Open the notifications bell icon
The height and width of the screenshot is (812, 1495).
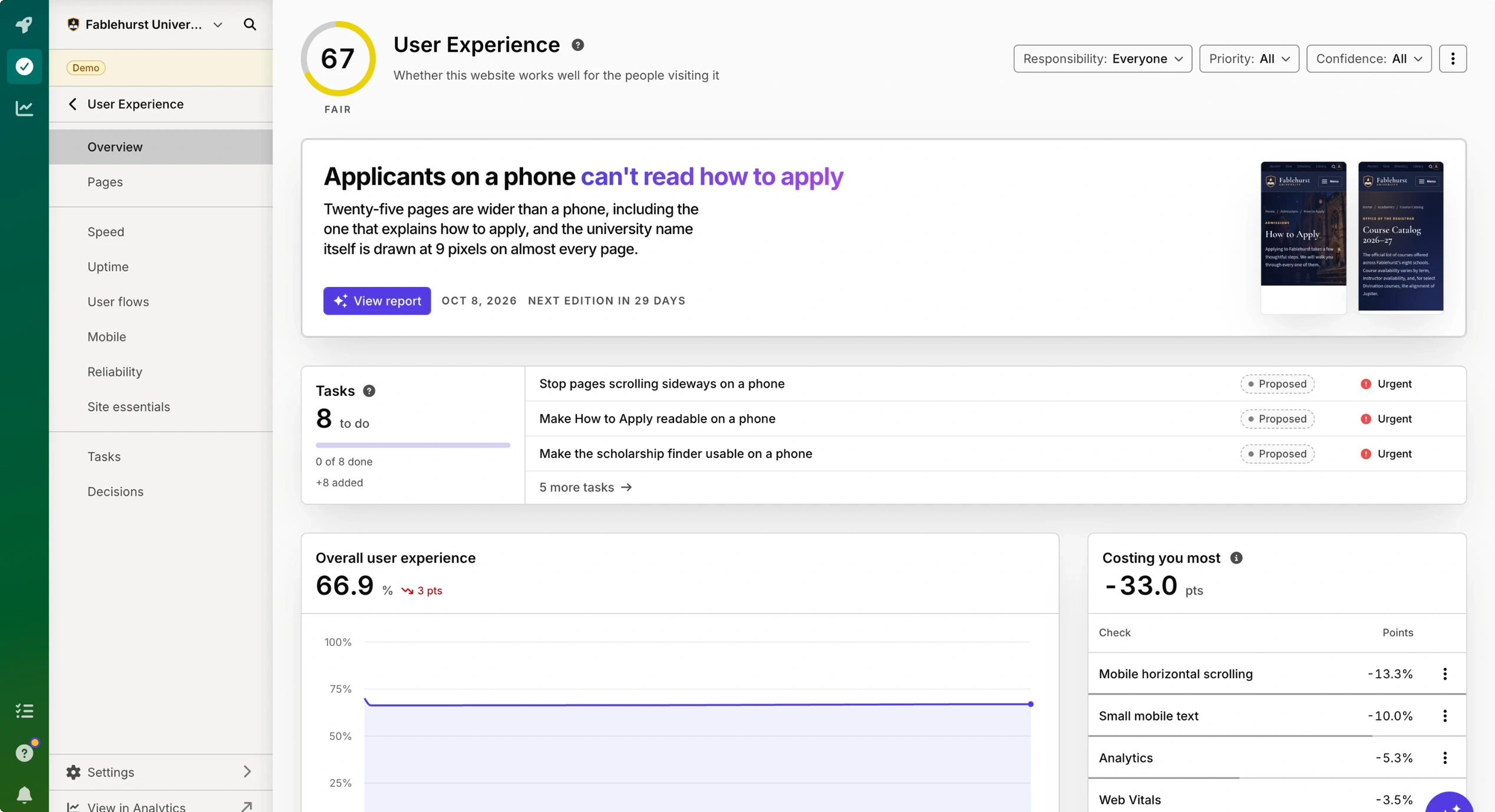click(24, 794)
